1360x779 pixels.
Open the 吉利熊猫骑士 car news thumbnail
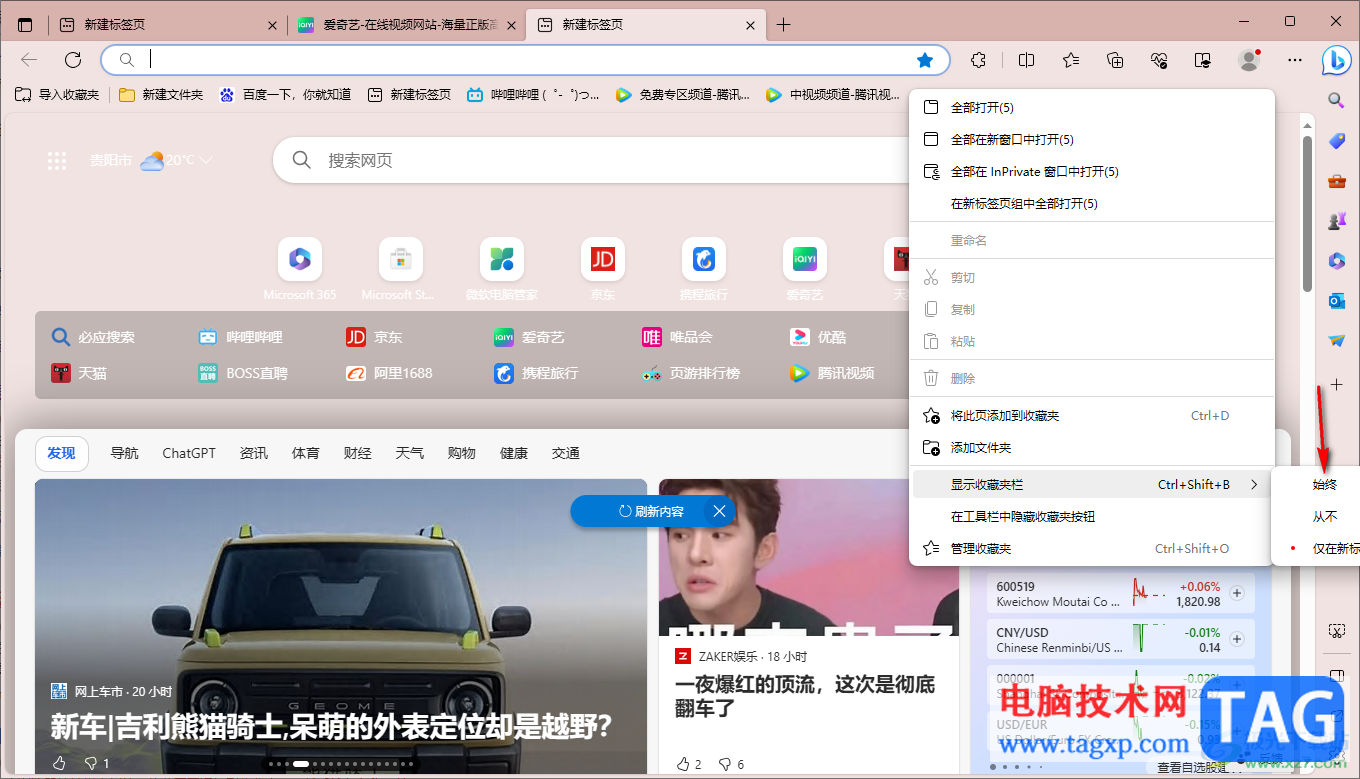(x=341, y=627)
